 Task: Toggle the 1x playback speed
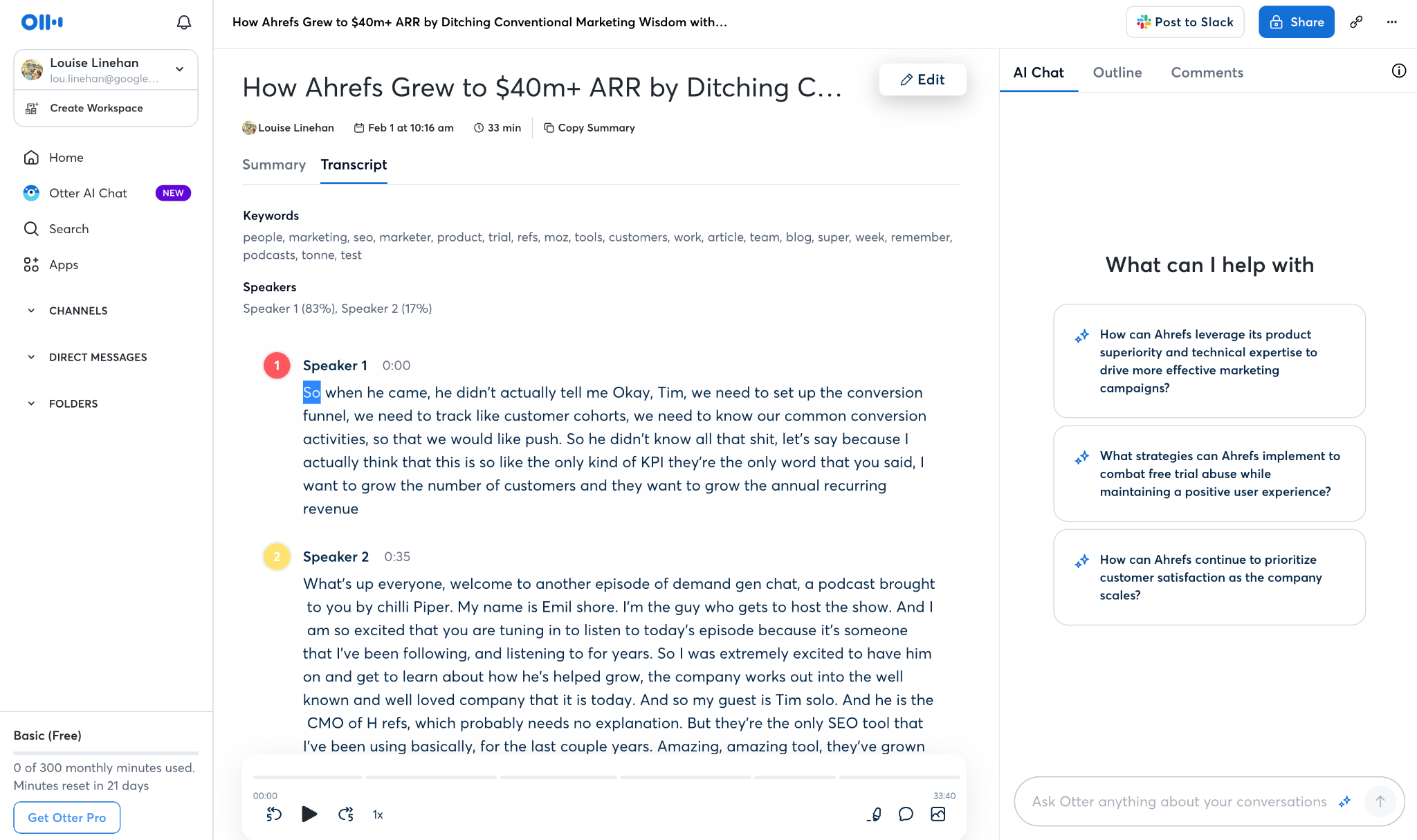tap(378, 814)
